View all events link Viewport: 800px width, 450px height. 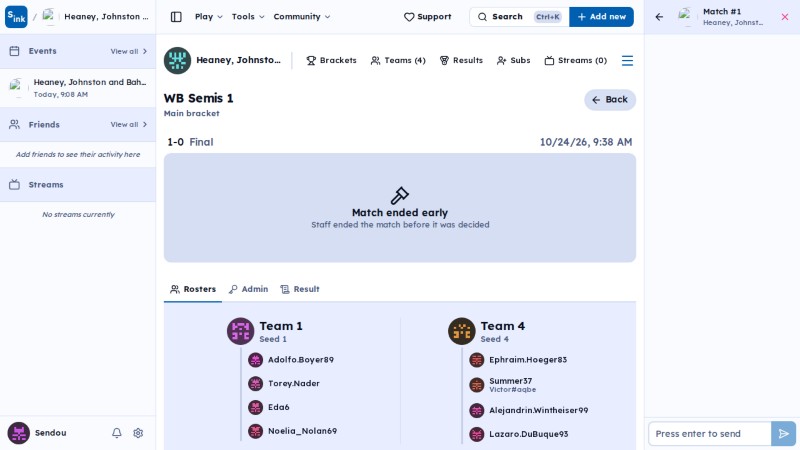[x=129, y=51]
